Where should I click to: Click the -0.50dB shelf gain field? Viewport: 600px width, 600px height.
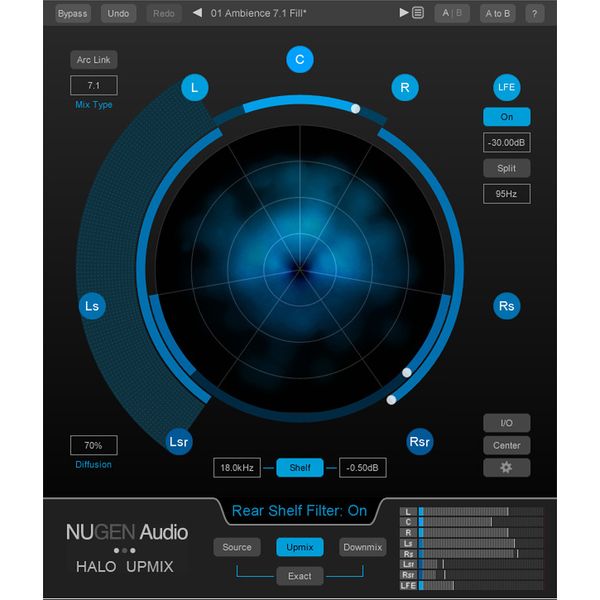(362, 468)
